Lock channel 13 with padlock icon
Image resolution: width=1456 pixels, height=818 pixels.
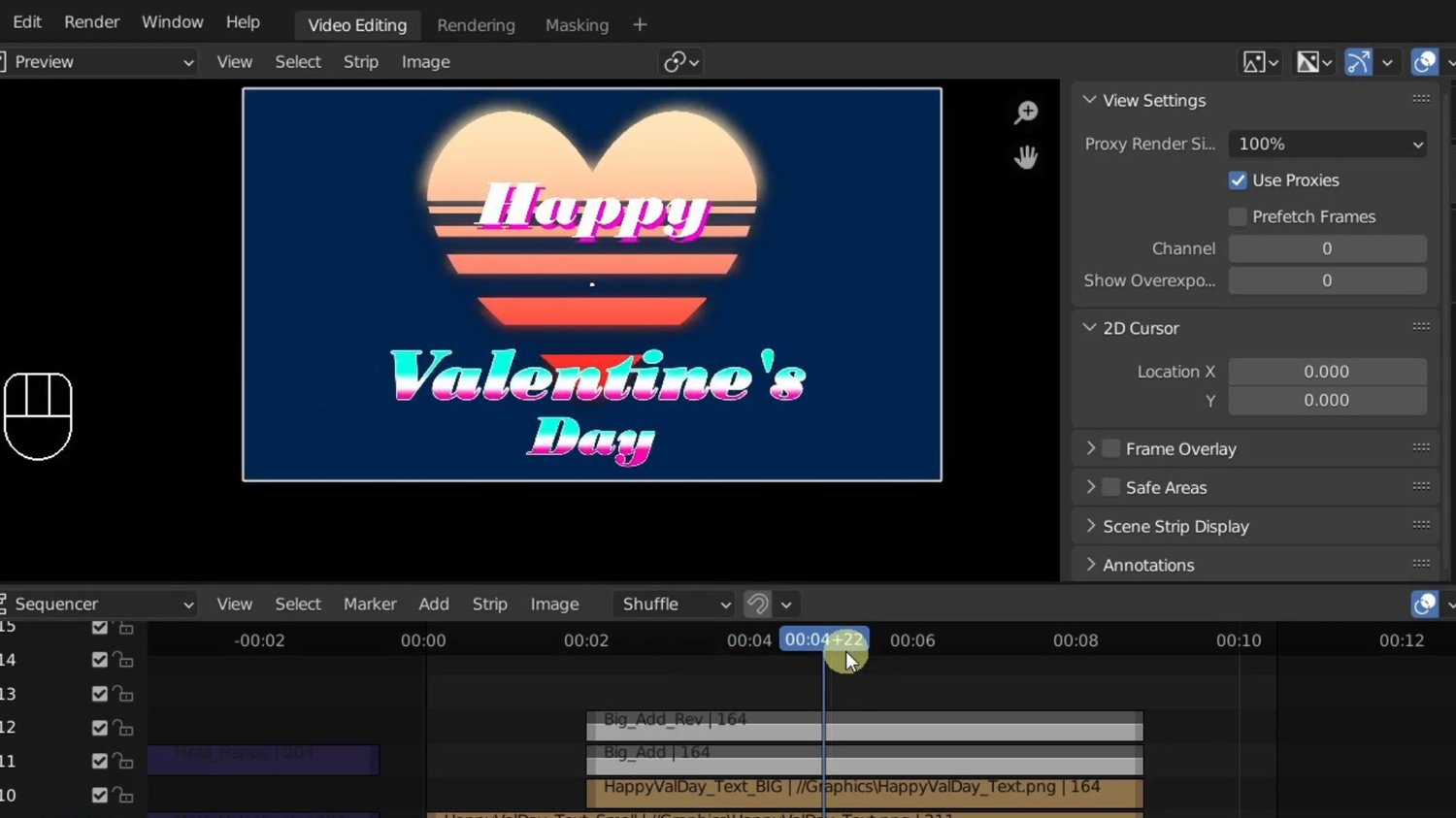[124, 694]
